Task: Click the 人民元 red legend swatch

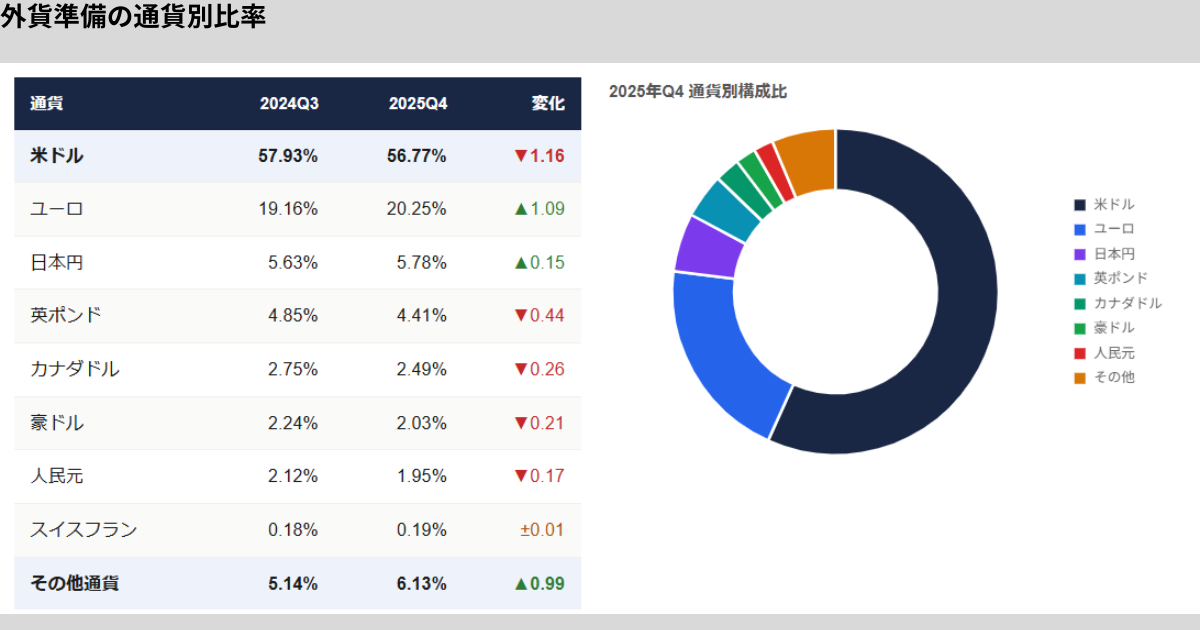Action: (x=1080, y=353)
